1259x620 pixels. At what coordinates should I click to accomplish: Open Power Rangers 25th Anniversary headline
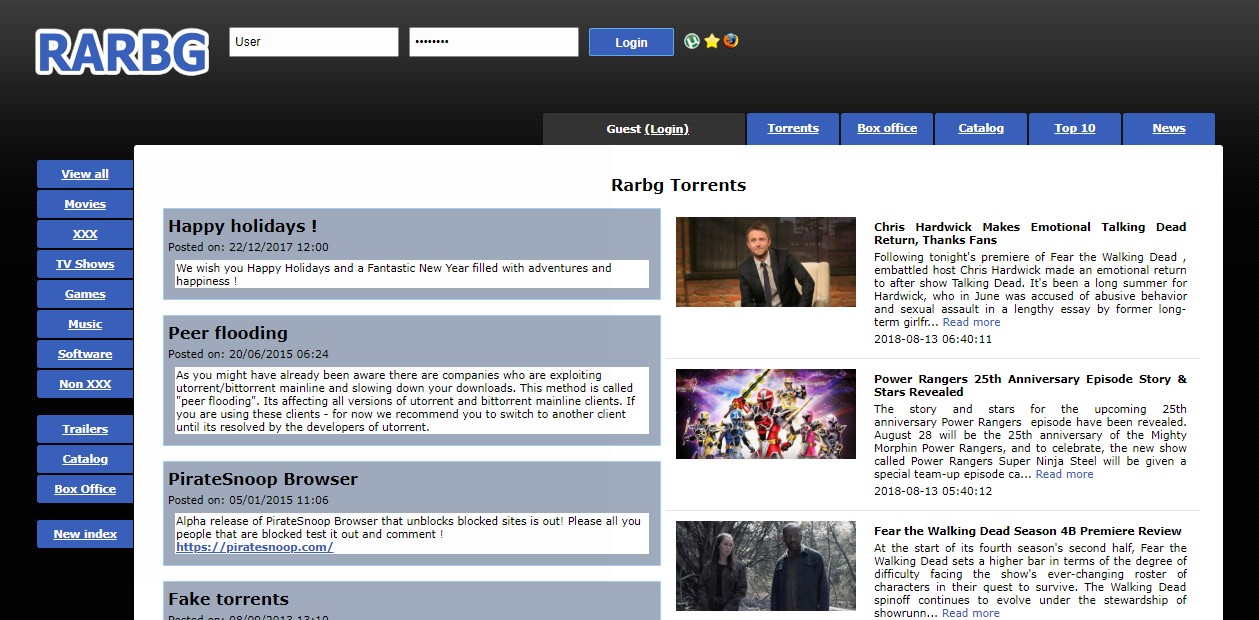click(x=1030, y=385)
